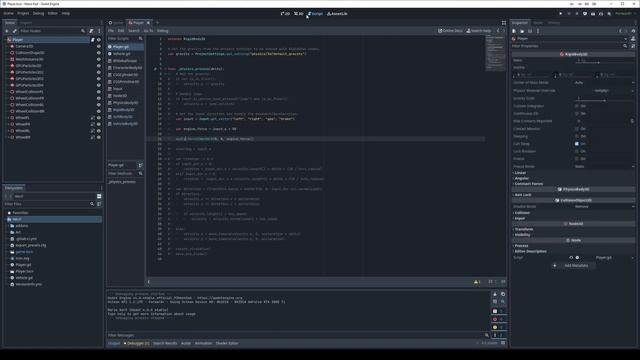Open the Search menu in script editor
The width and height of the screenshot is (640, 360).
134,31
